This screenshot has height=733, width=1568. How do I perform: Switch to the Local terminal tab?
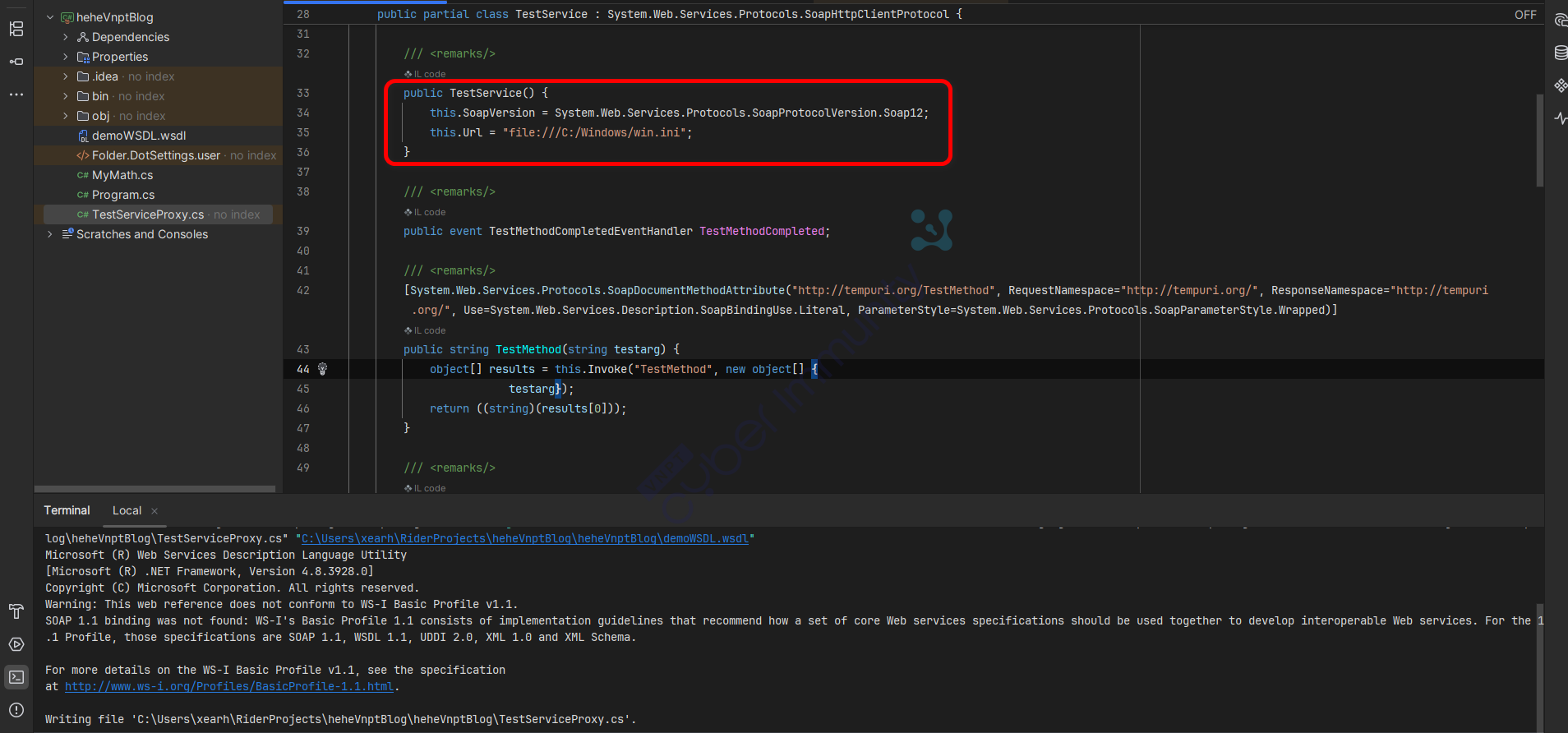point(127,510)
